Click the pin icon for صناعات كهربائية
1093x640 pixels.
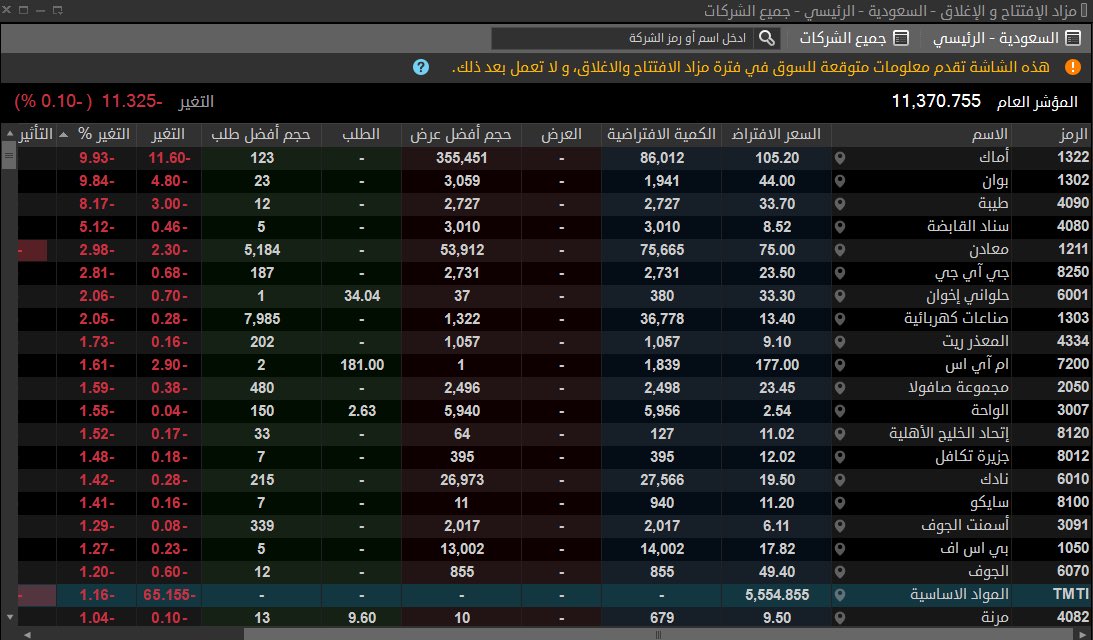pos(840,319)
